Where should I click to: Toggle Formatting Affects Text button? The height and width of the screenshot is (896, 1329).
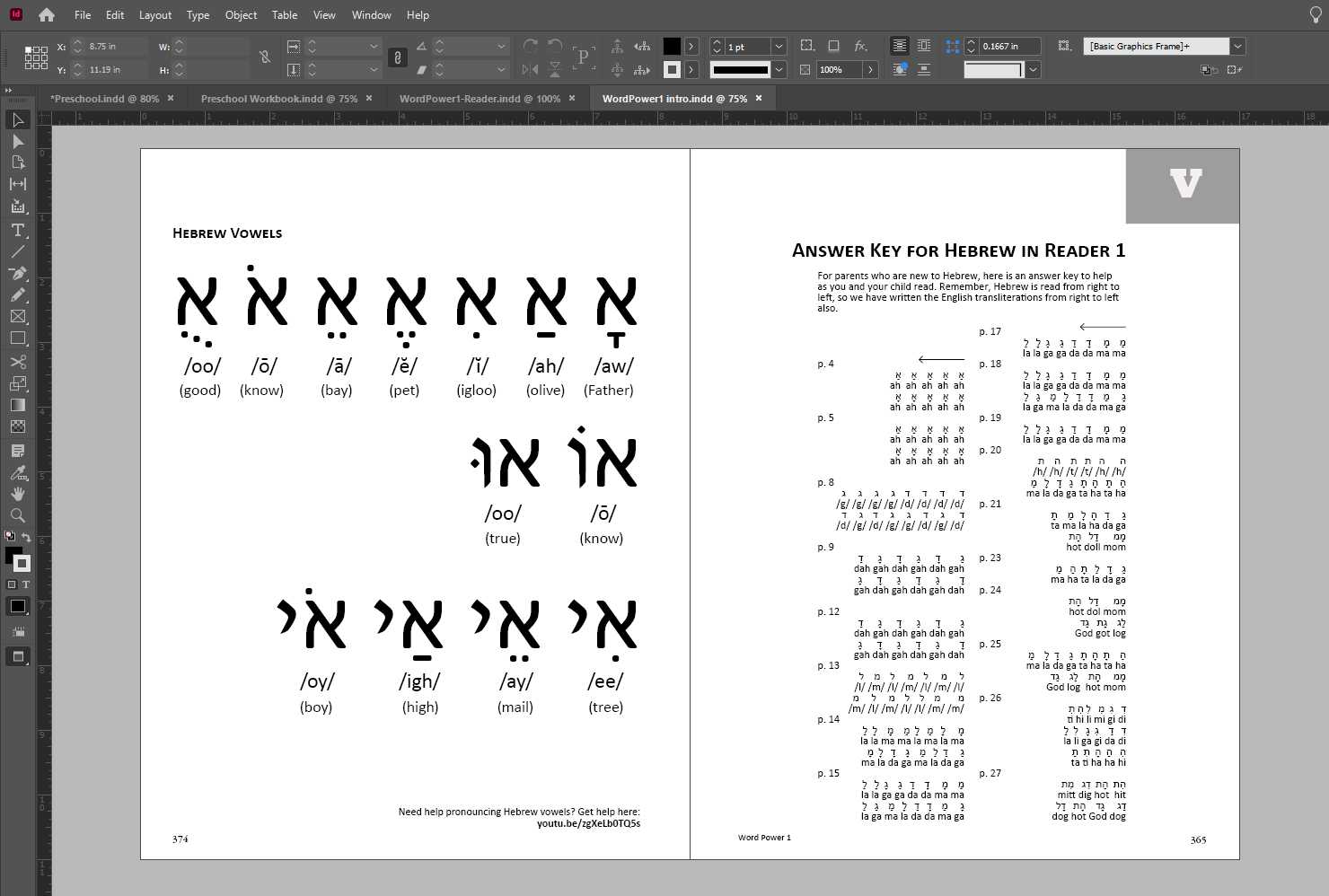[26, 584]
